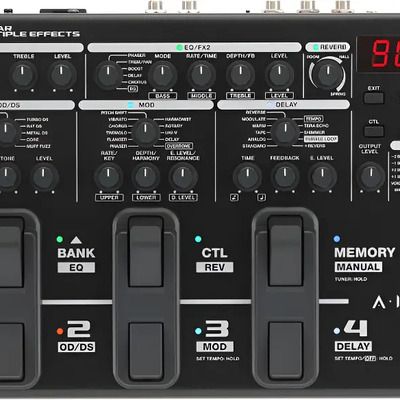Adjust the delay TIME knob

point(247,176)
